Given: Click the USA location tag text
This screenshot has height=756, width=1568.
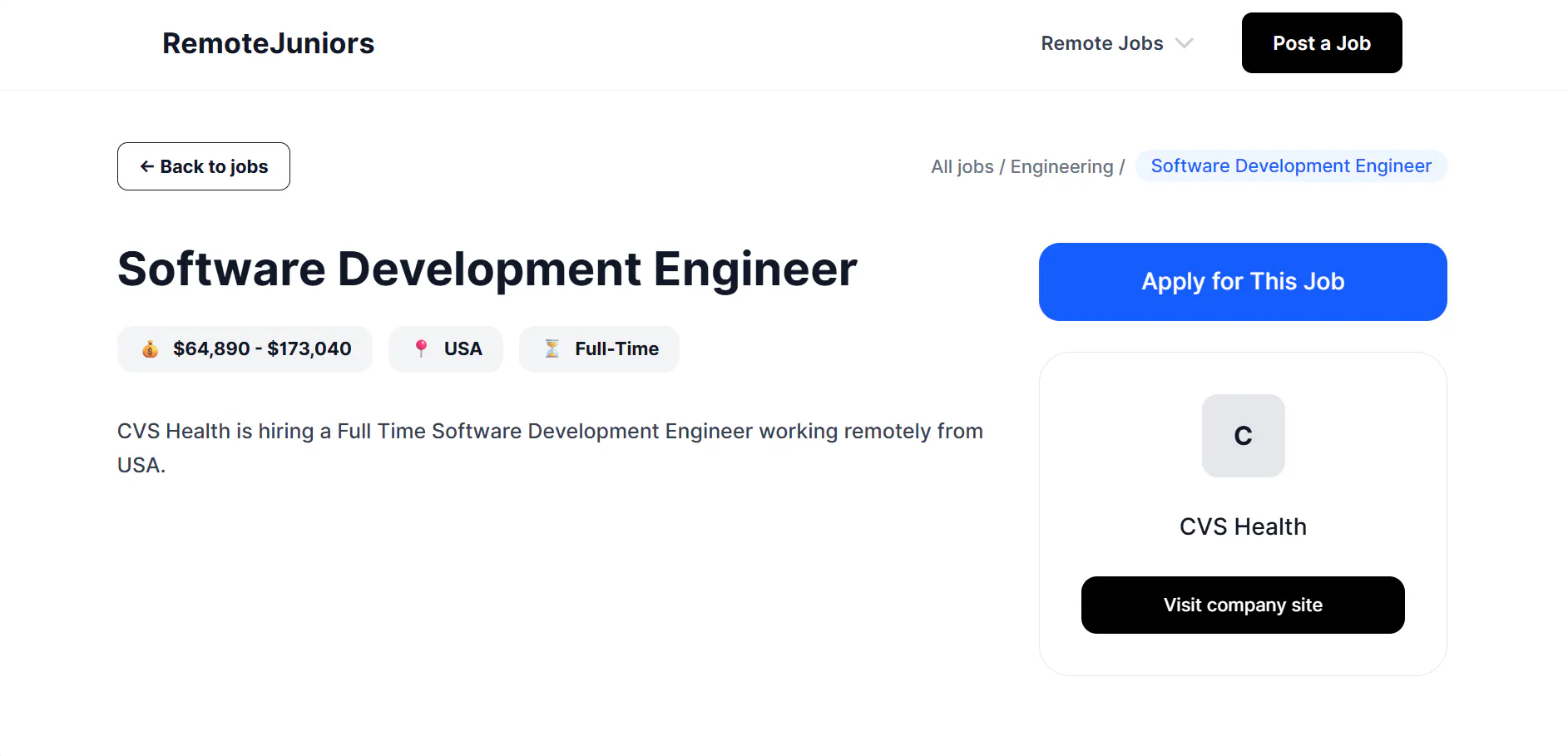Looking at the screenshot, I should point(463,349).
